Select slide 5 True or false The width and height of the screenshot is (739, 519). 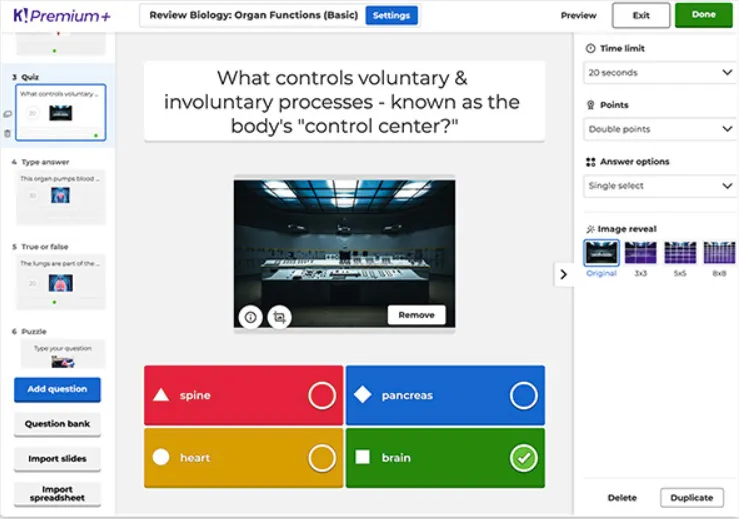(x=61, y=282)
